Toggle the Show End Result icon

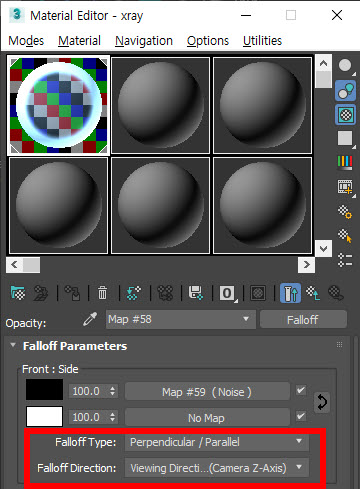click(290, 293)
